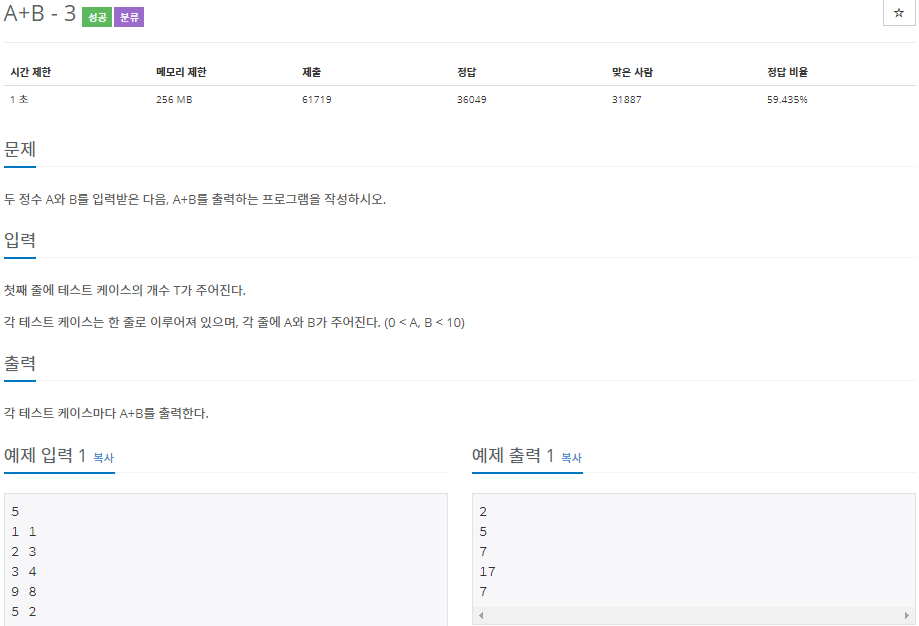Click the A+B - 3 problem title

coord(40,13)
